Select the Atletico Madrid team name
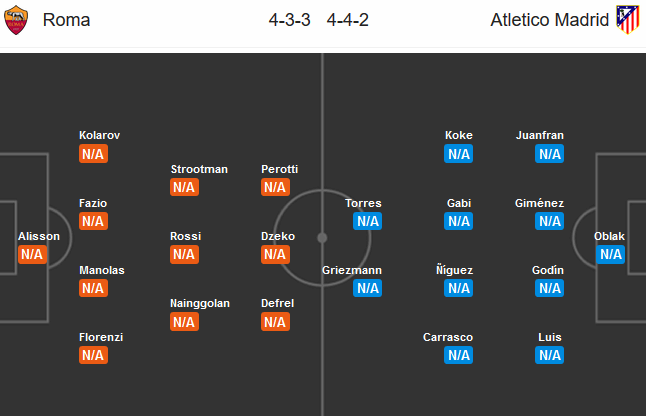The image size is (646, 416). (548, 20)
